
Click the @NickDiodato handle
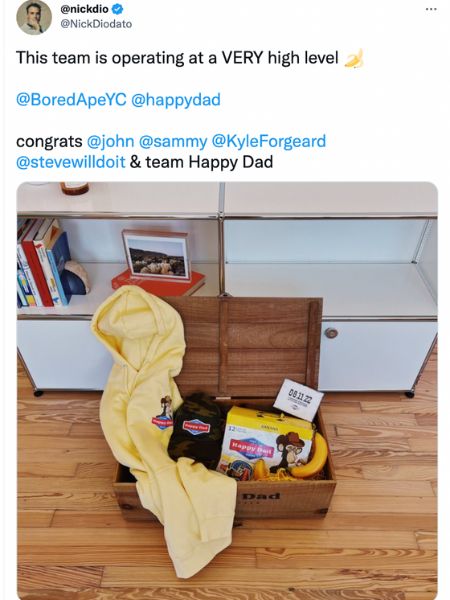pyautogui.click(x=96, y=24)
